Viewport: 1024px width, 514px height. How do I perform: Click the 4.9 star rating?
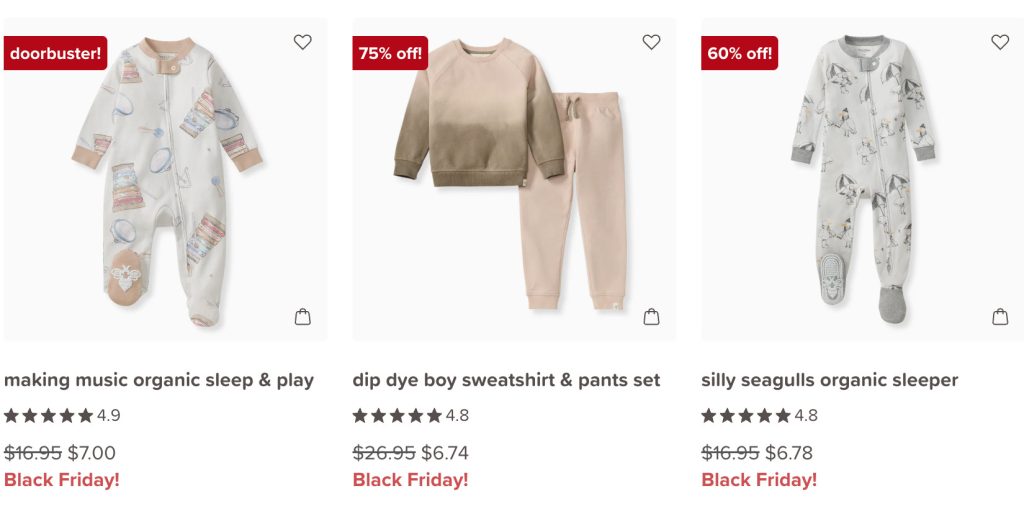62,415
